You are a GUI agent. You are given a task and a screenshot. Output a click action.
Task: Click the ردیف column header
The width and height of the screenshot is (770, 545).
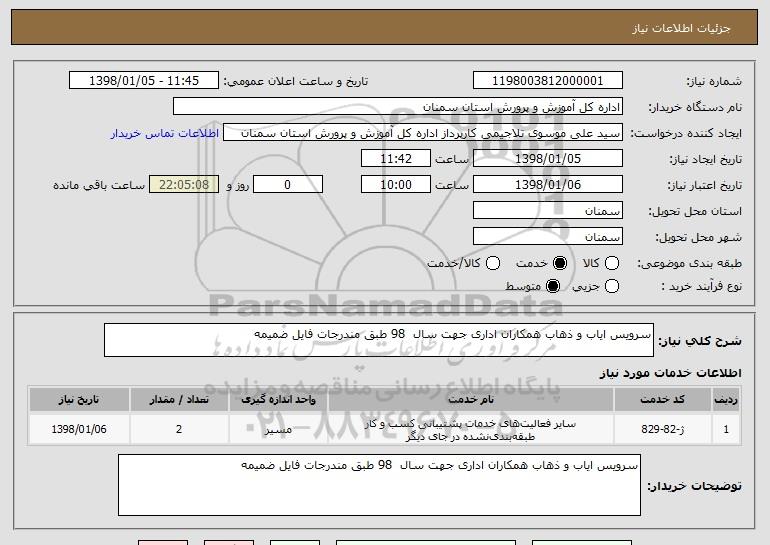pos(726,400)
